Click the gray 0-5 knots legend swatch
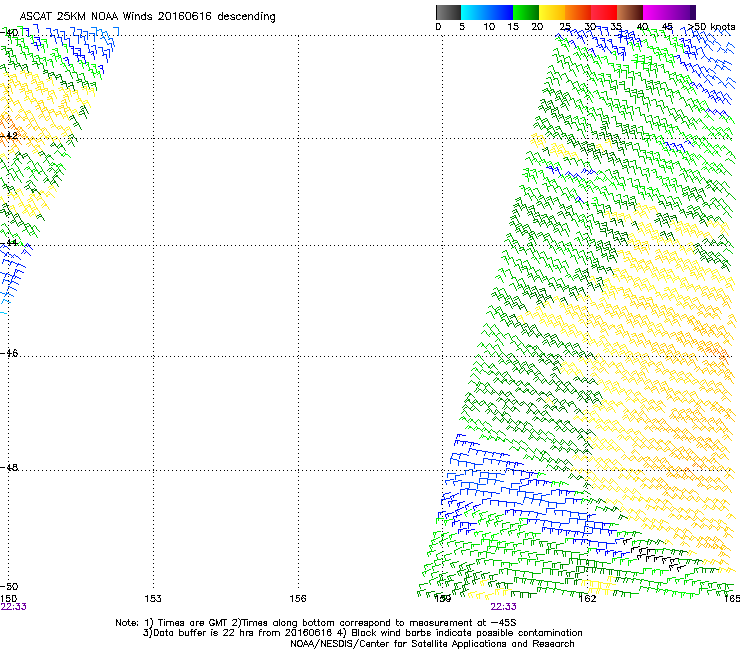Image resolution: width=740 pixels, height=650 pixels. coord(448,12)
